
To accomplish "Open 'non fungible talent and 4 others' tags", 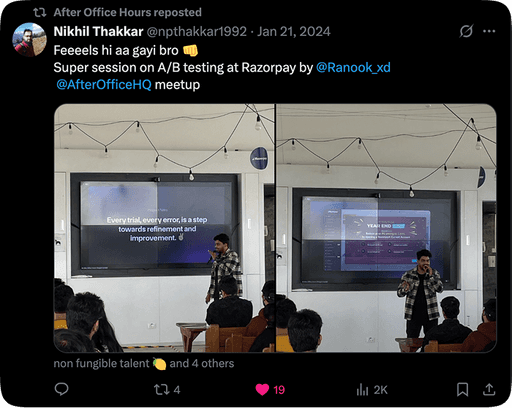I will click(144, 363).
